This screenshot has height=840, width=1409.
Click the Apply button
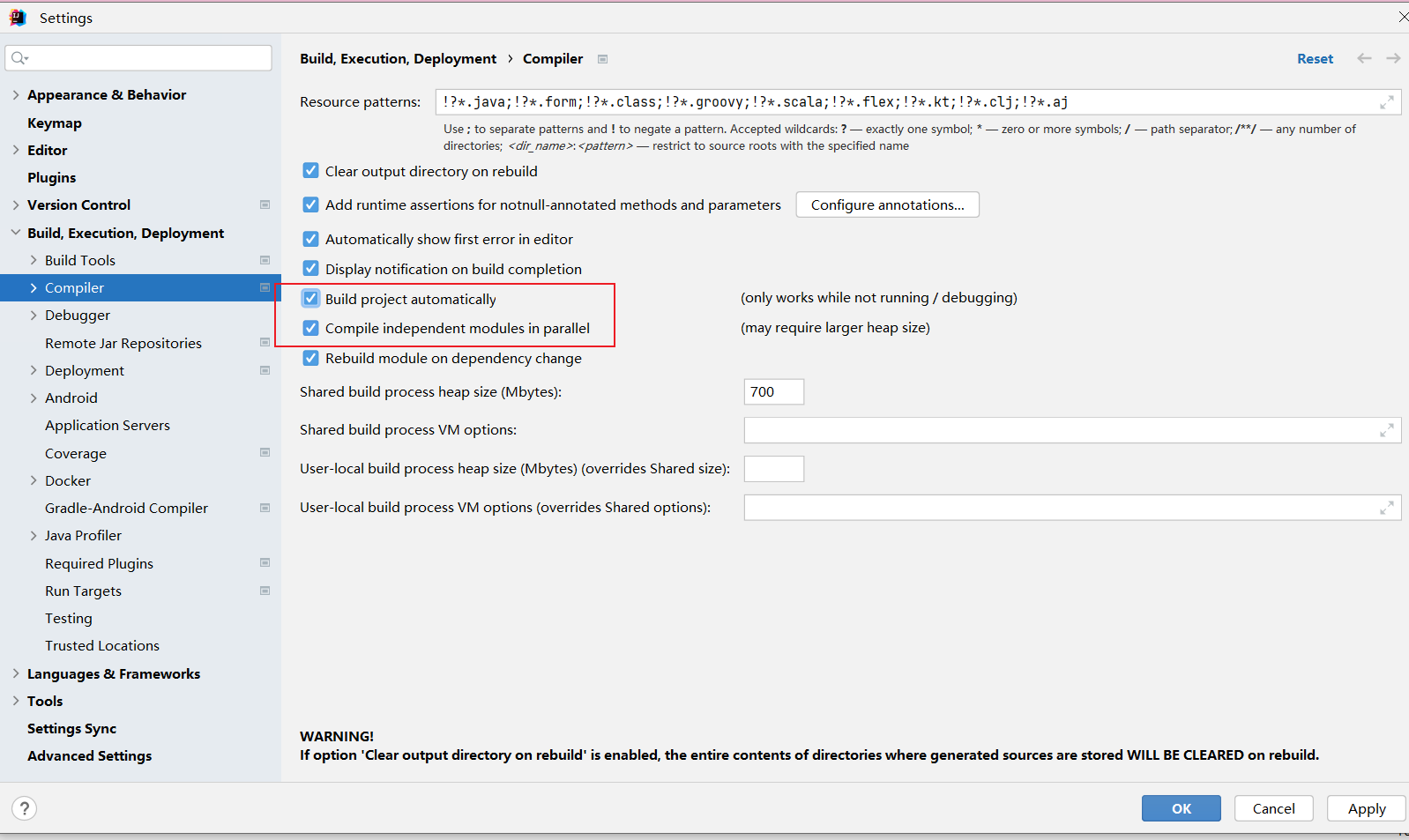pos(1367,808)
